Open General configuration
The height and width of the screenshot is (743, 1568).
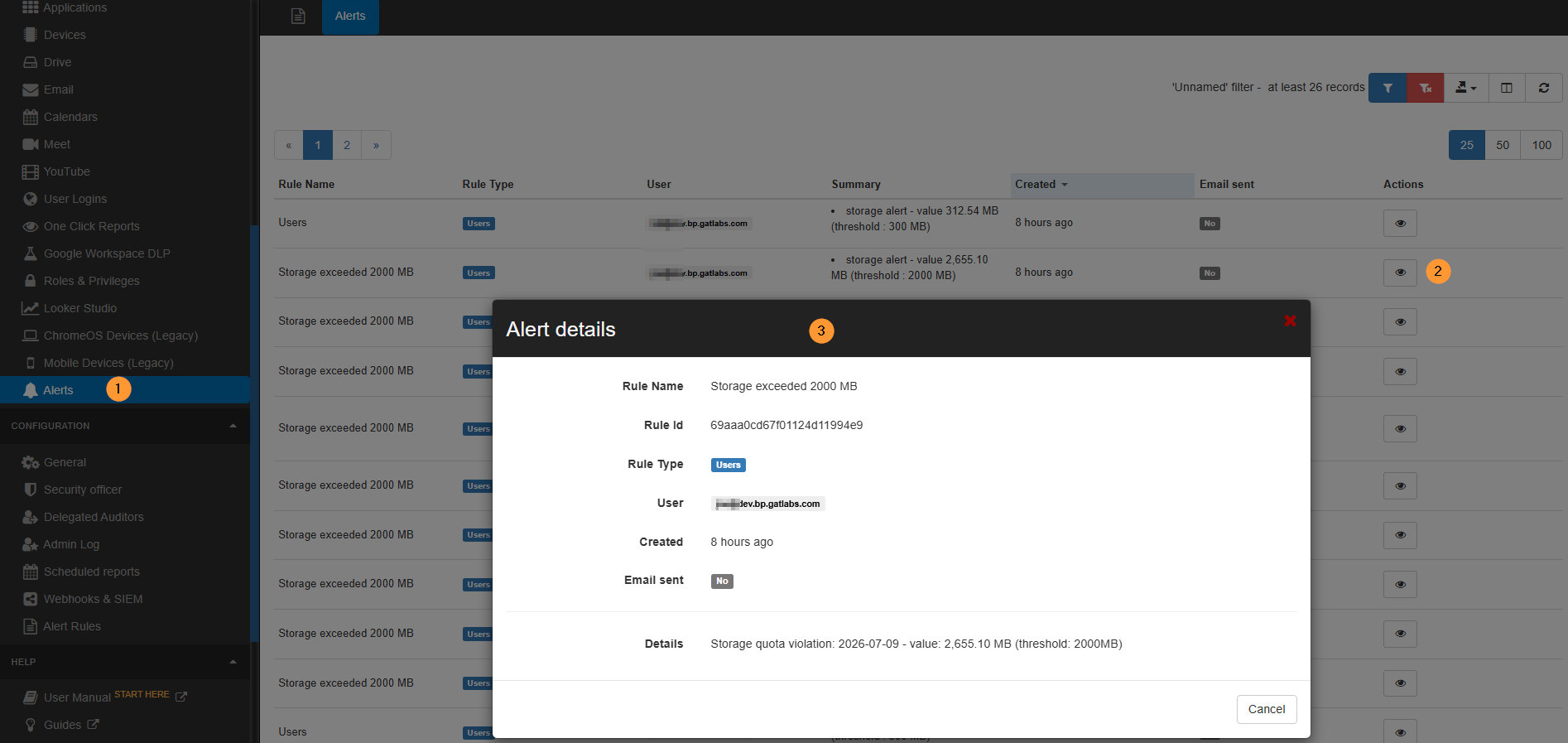point(65,462)
